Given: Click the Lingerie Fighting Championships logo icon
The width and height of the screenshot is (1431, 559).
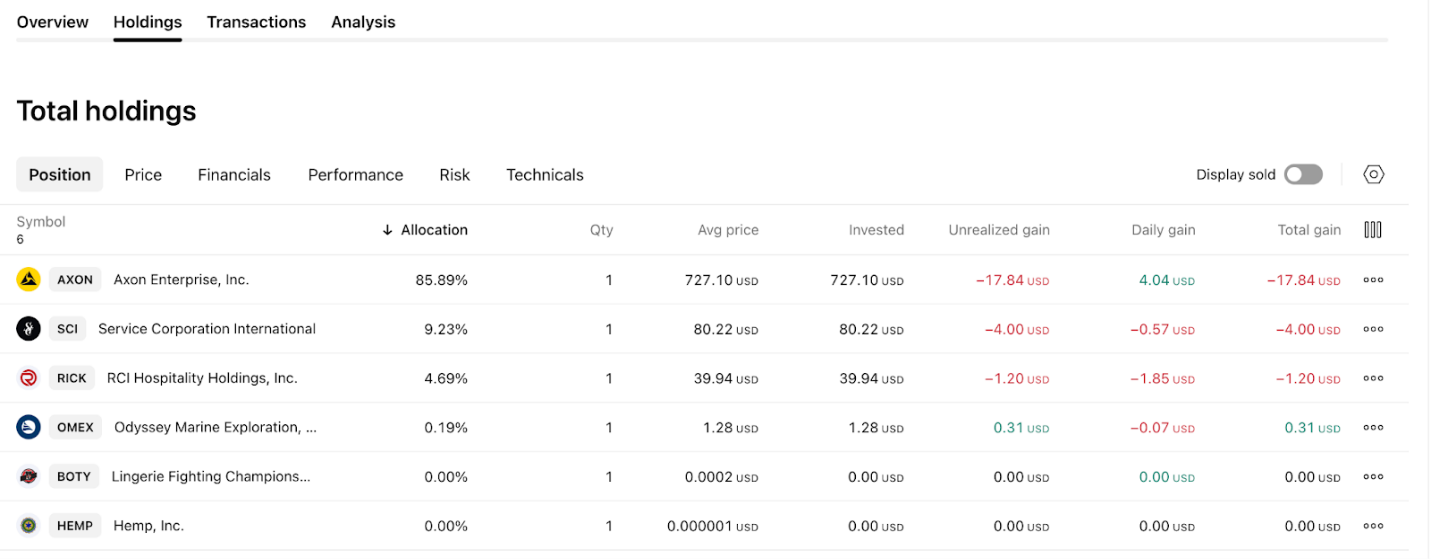Looking at the screenshot, I should click(x=28, y=477).
